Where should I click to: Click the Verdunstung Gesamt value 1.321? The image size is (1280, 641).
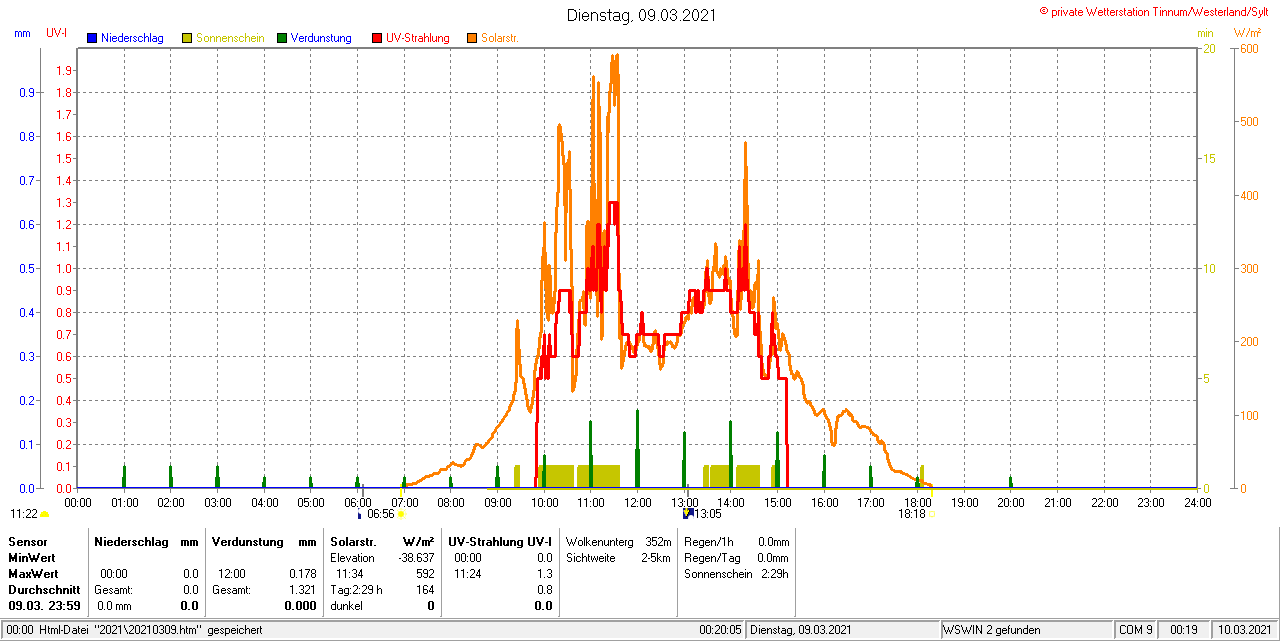(301, 590)
